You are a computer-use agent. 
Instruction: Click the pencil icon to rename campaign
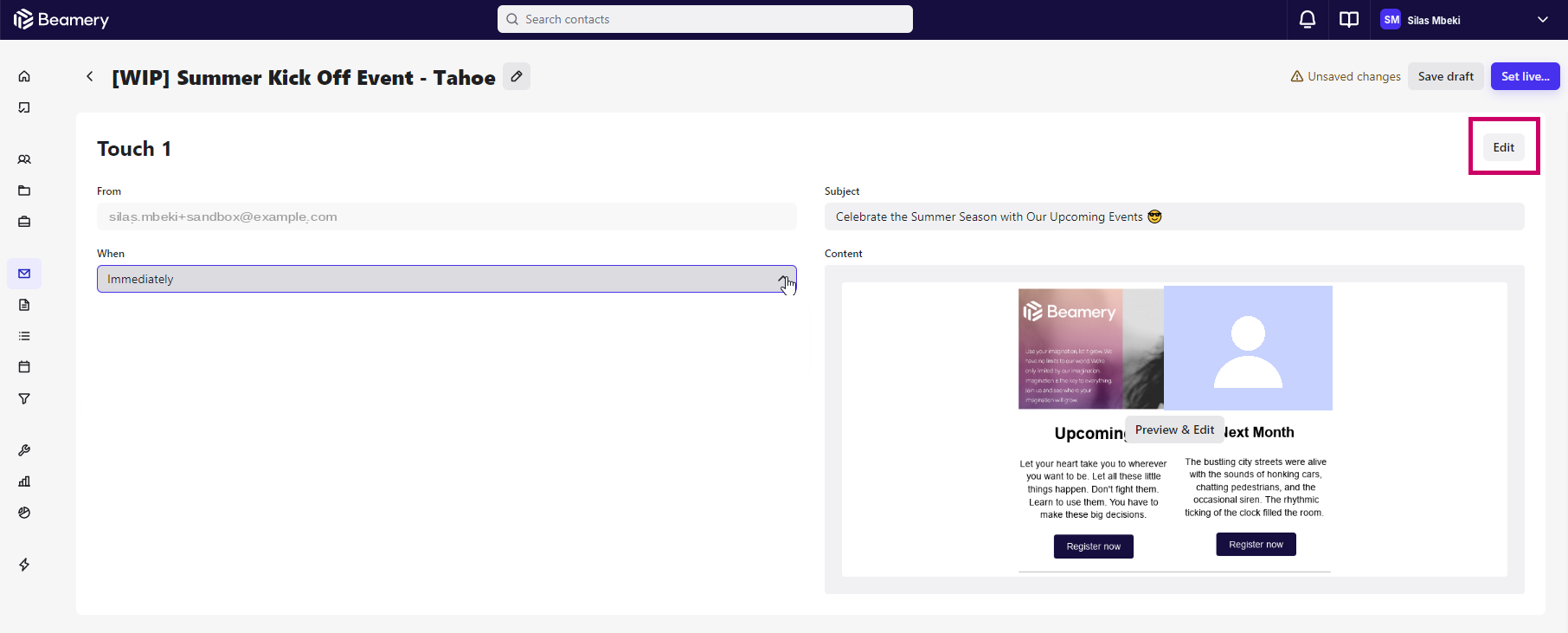[517, 76]
